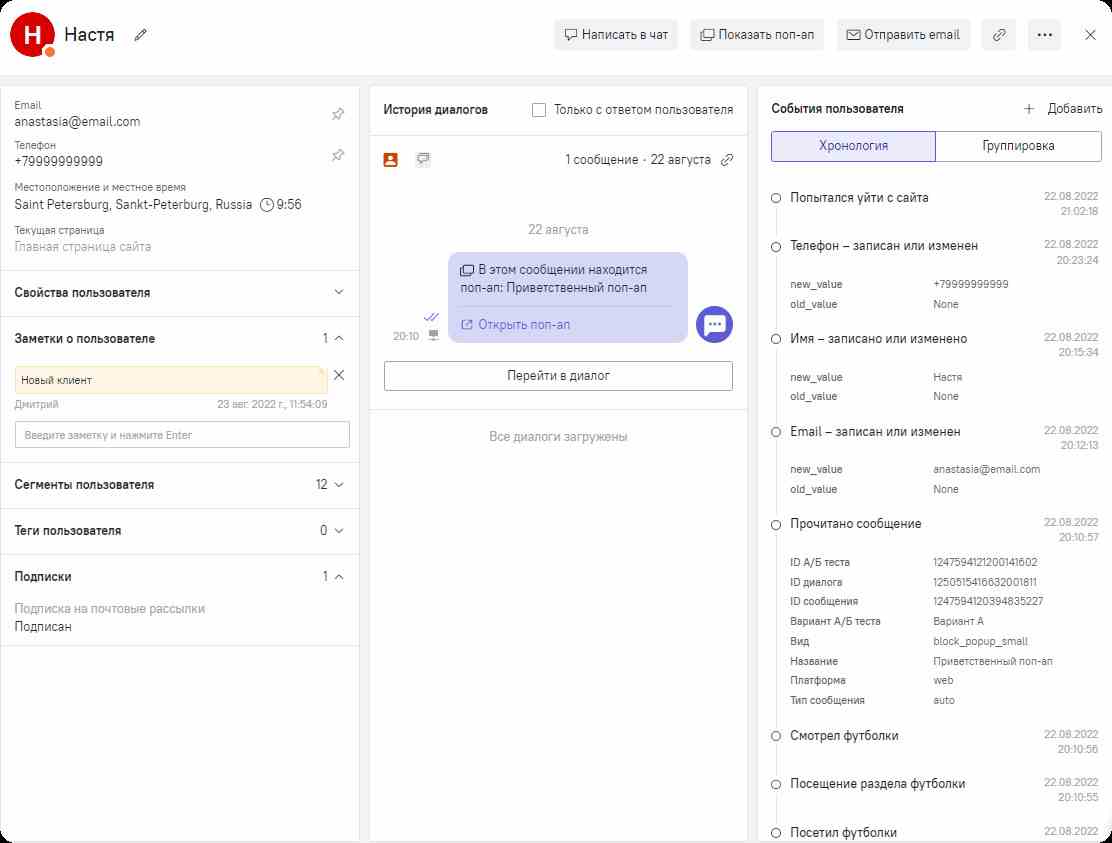Click Главная страница сайта current page

(83, 247)
